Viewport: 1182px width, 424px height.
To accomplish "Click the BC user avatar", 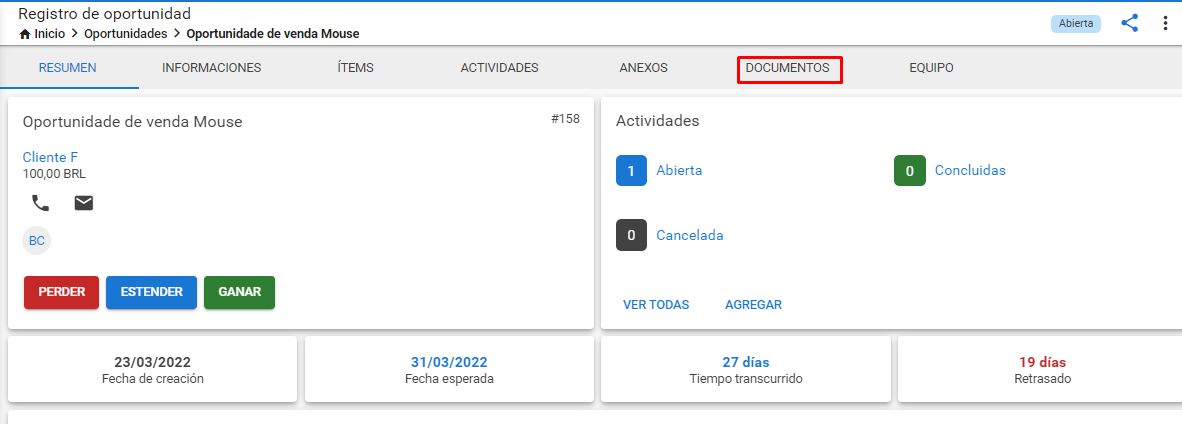I will coord(37,241).
